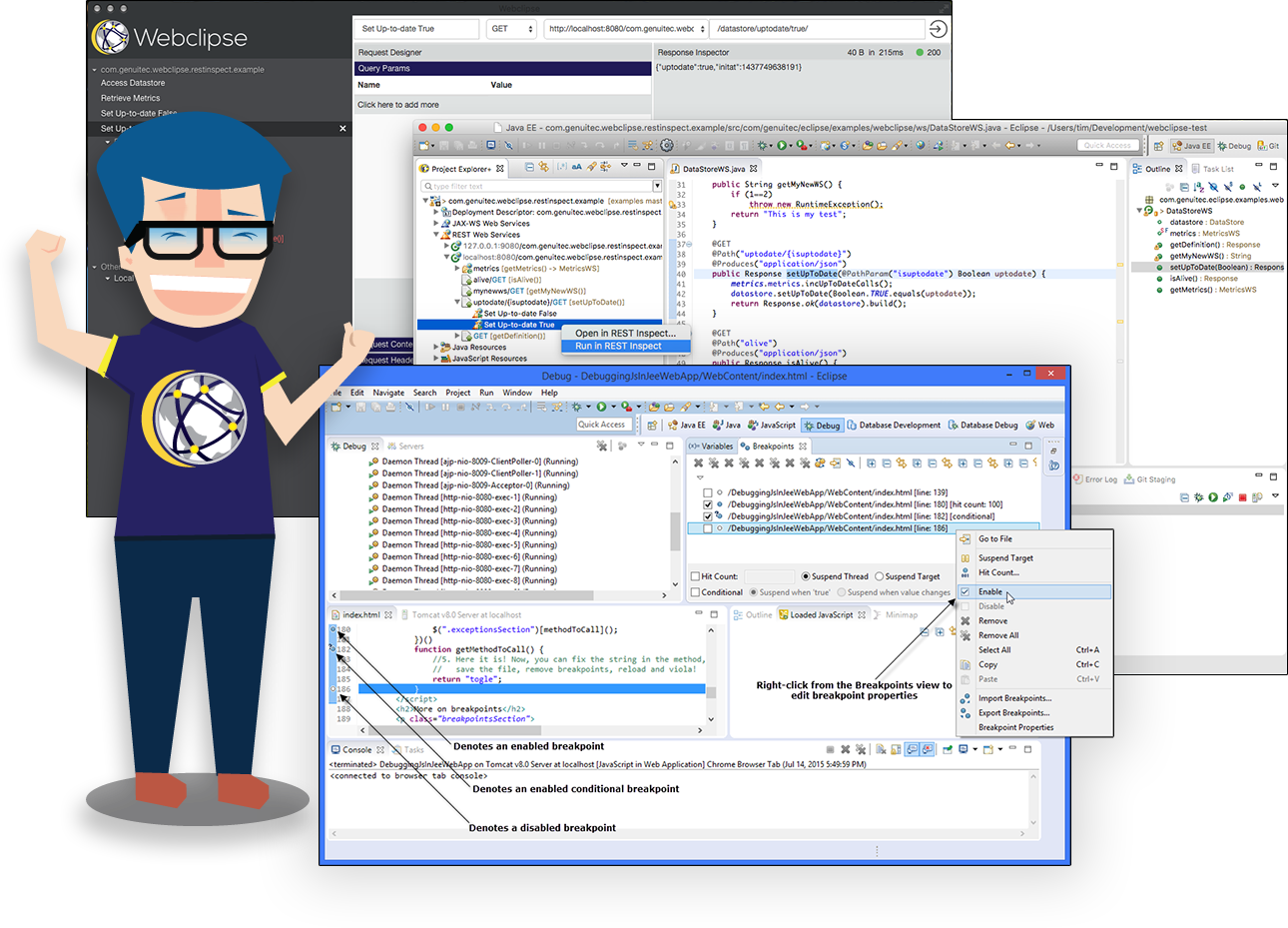Viewport: 1288px width, 928px height.
Task: Open the Outline view menu triangle
Action: tap(1275, 186)
